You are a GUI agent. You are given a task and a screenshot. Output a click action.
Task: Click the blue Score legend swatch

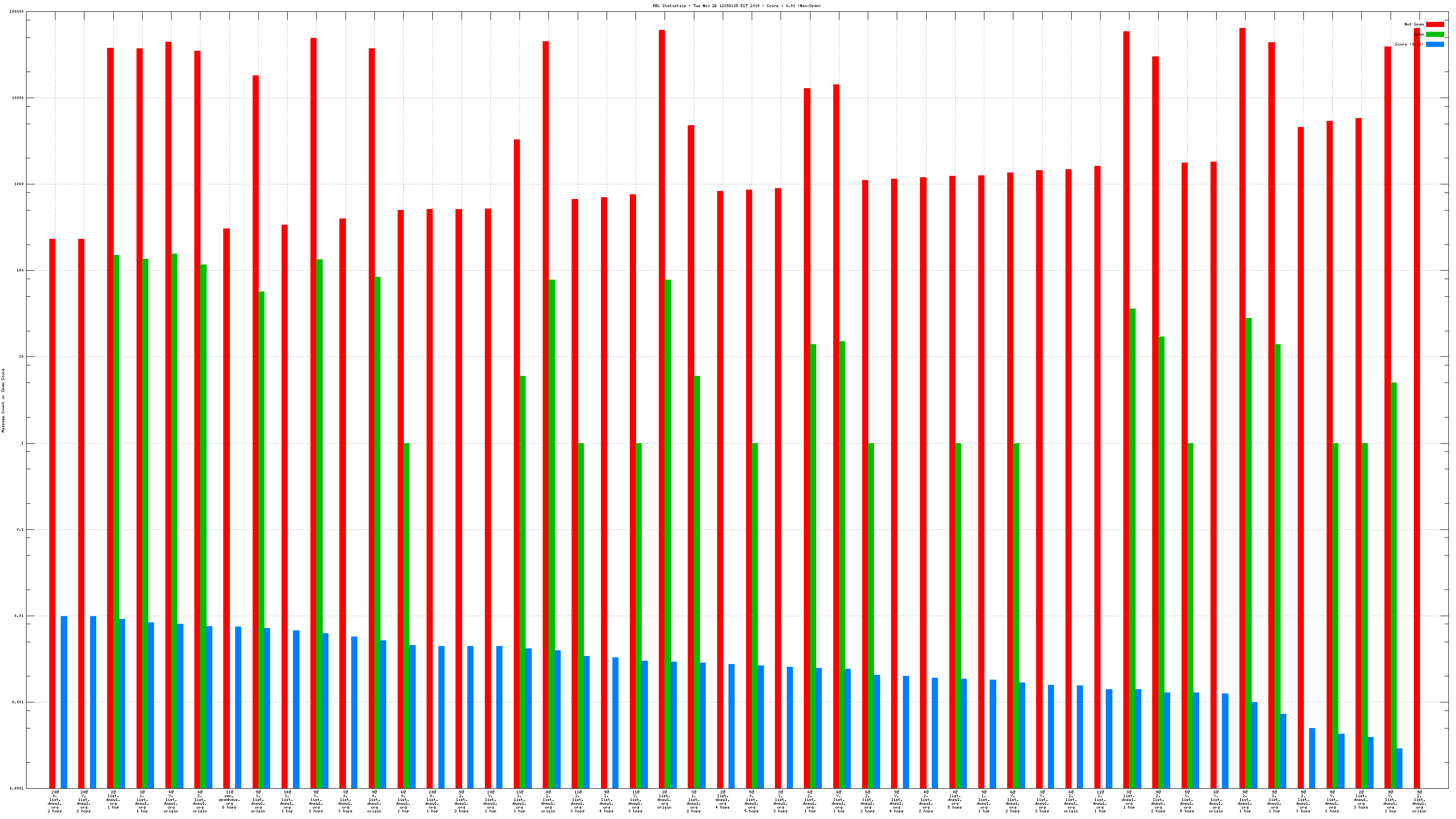(1435, 44)
